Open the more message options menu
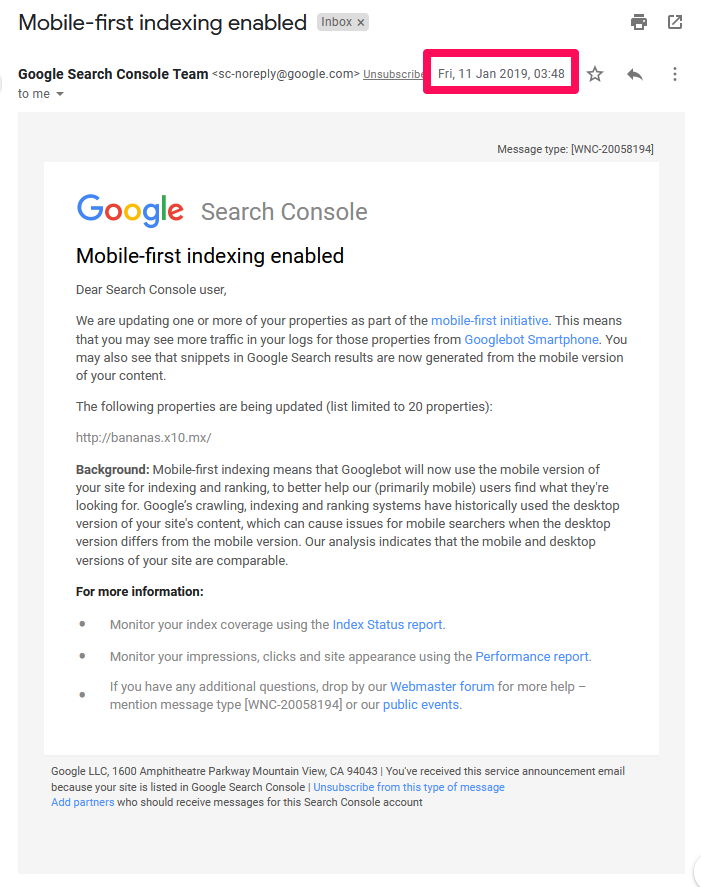The height and width of the screenshot is (887, 701). (675, 73)
